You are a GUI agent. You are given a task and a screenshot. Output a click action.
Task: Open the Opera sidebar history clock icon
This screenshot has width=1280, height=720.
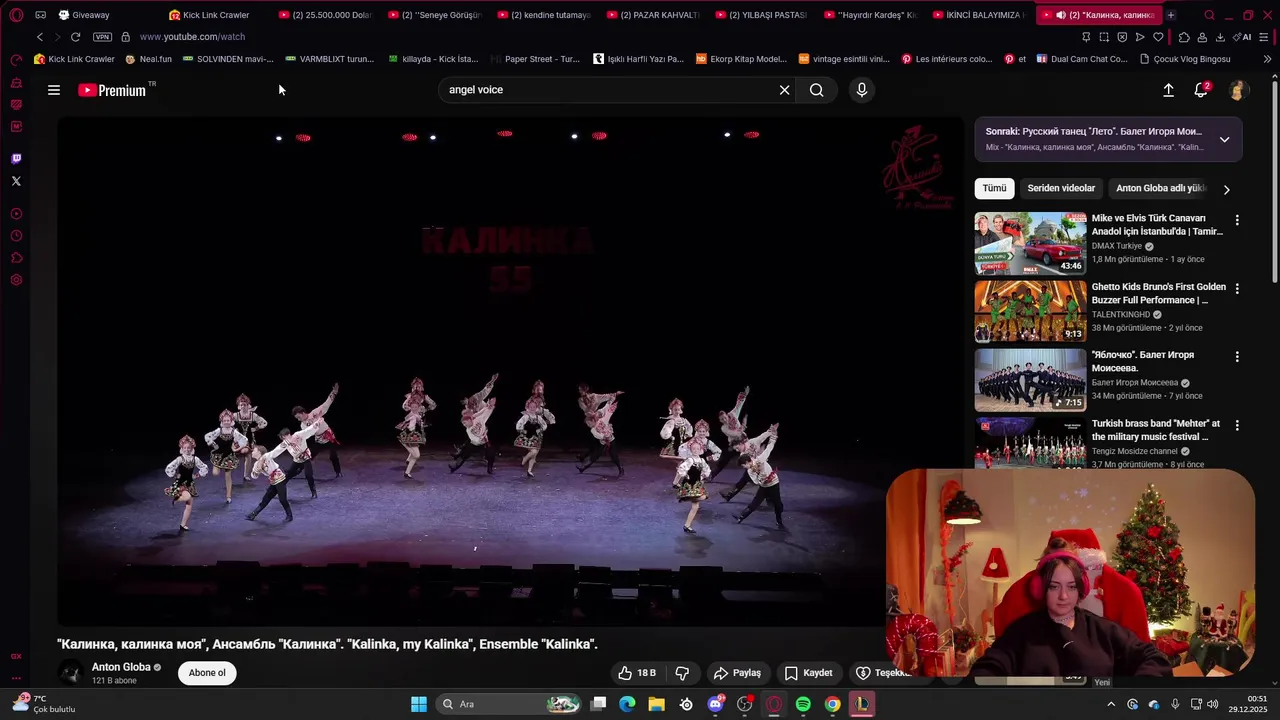(16, 236)
